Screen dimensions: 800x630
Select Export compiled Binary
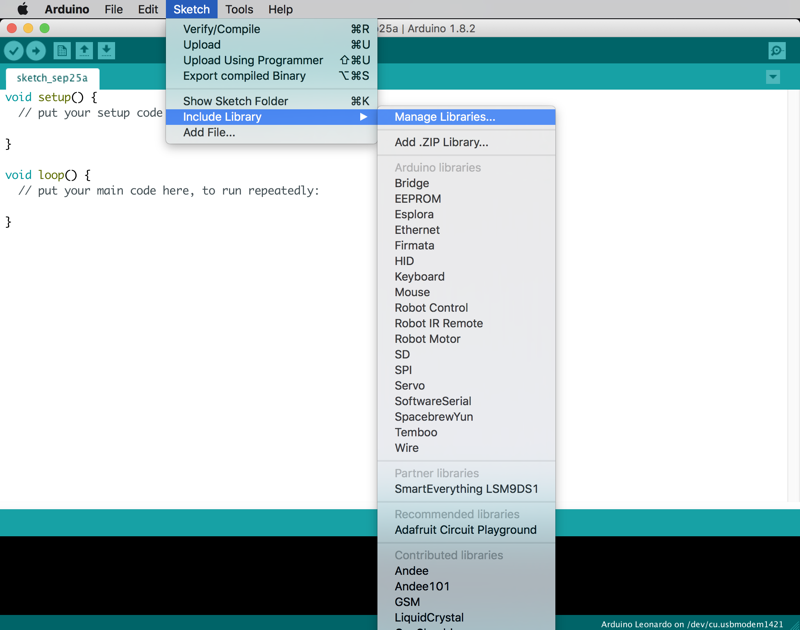(x=271, y=76)
